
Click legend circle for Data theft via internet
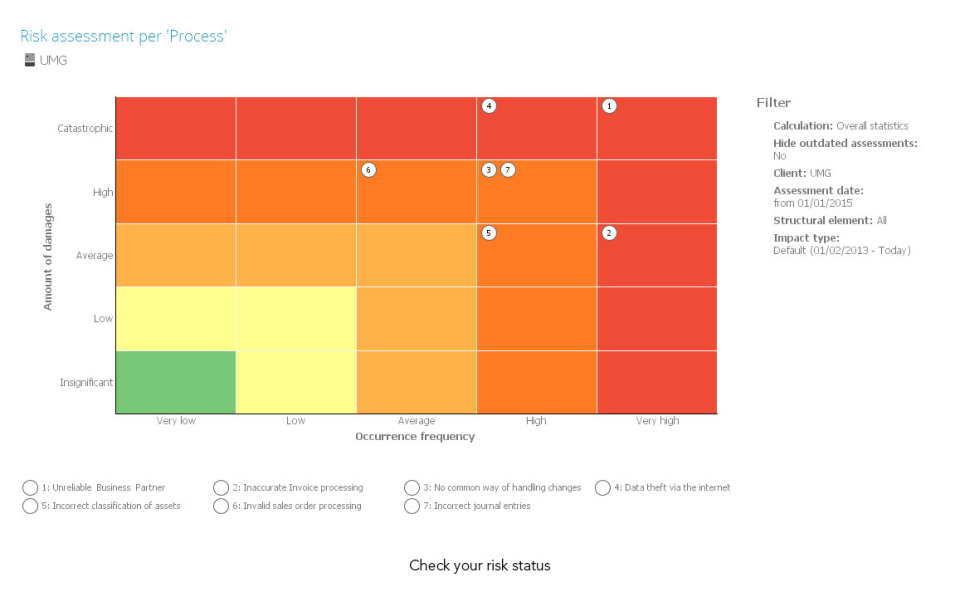[603, 488]
